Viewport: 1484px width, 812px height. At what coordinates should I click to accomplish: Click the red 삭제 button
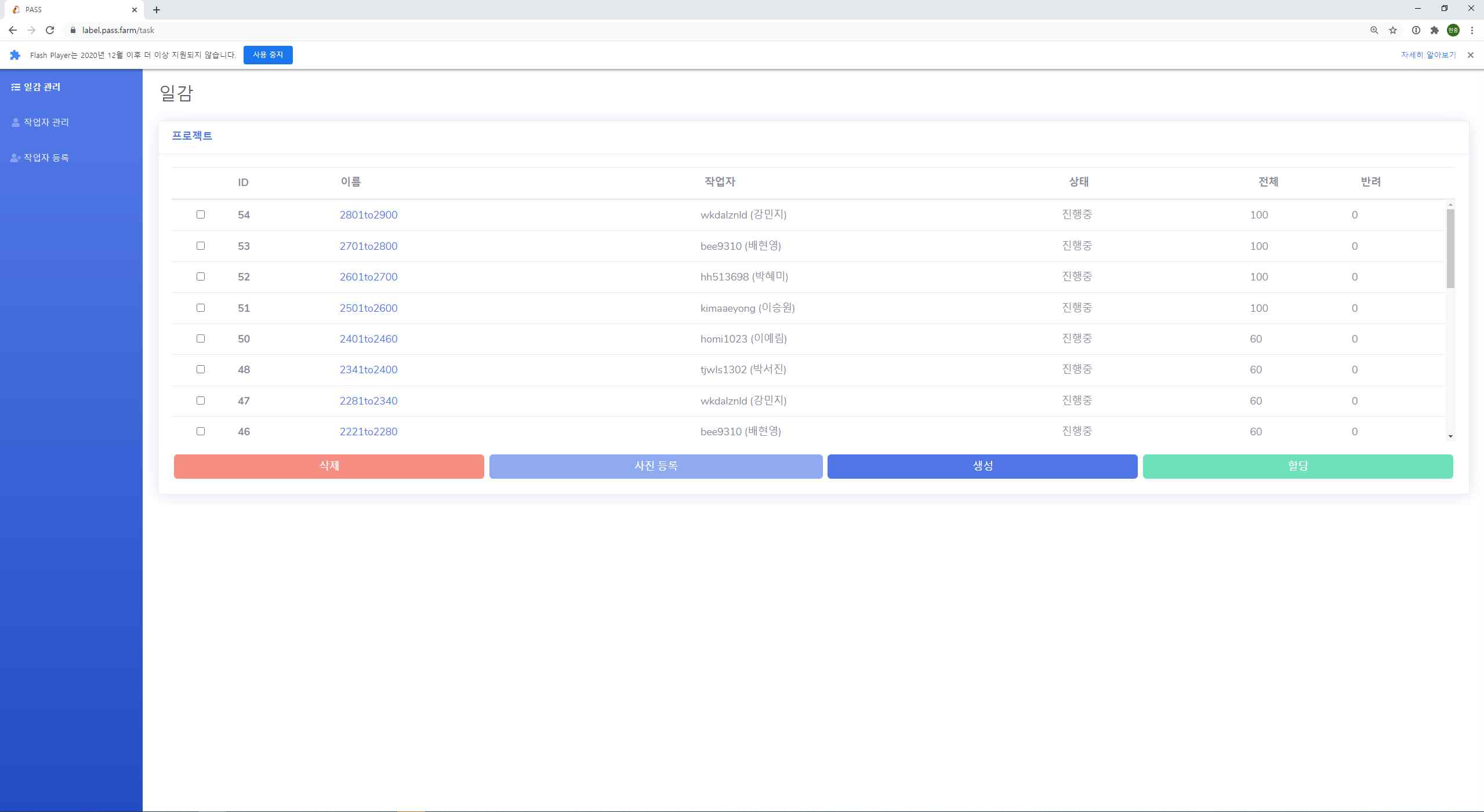click(x=329, y=467)
